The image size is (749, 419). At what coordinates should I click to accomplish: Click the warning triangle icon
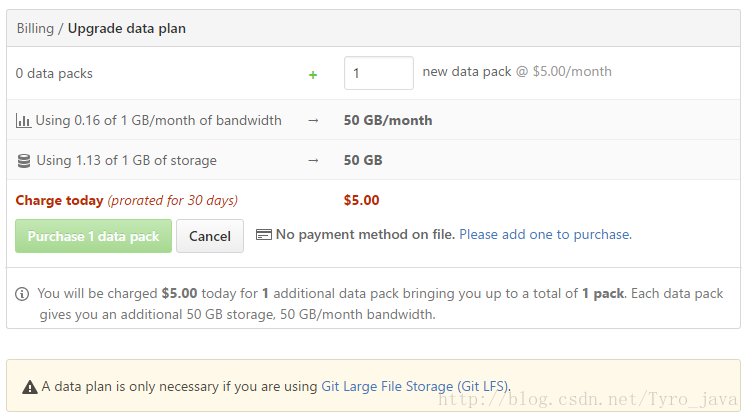30,387
